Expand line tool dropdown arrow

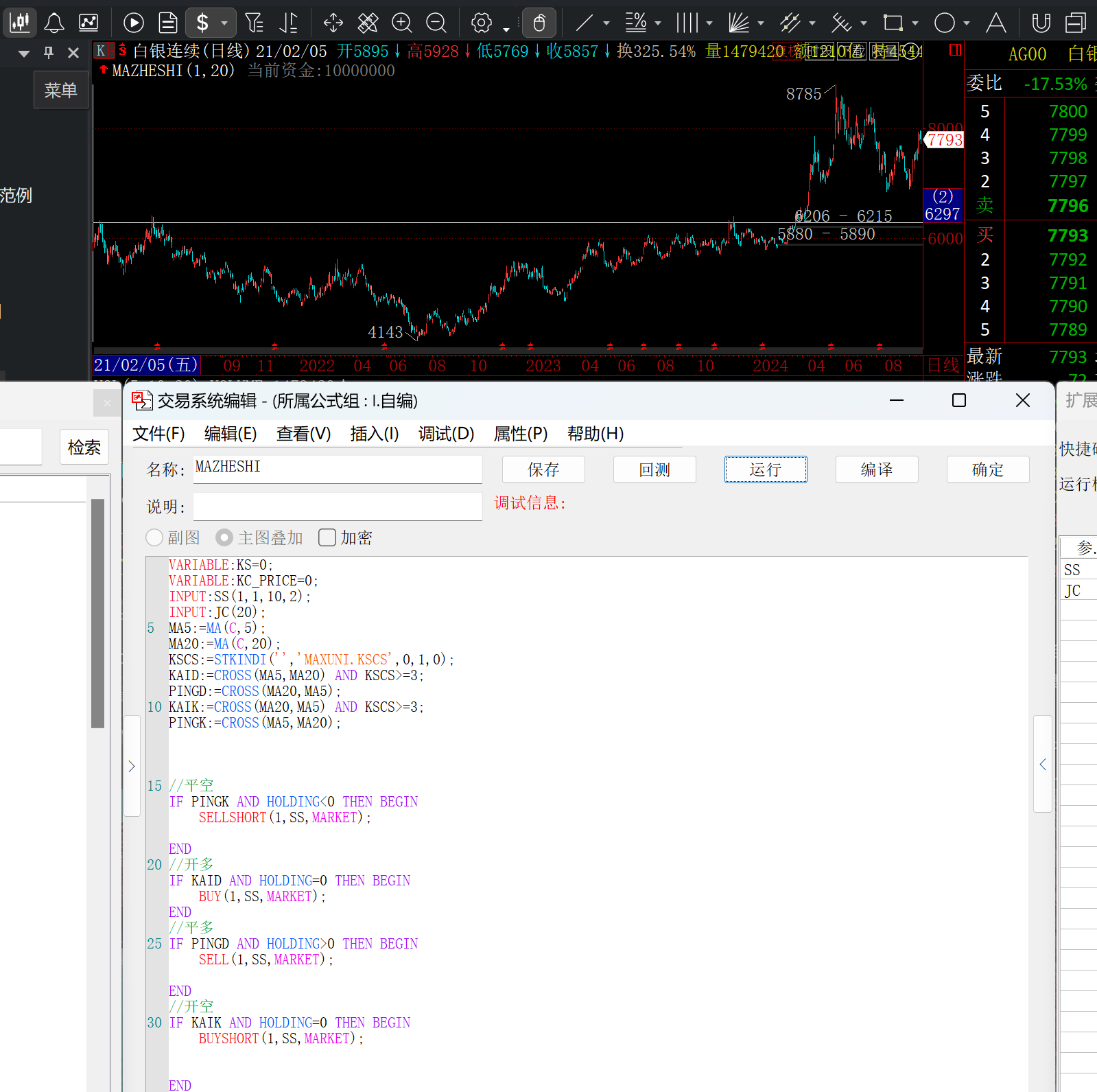coord(606,23)
